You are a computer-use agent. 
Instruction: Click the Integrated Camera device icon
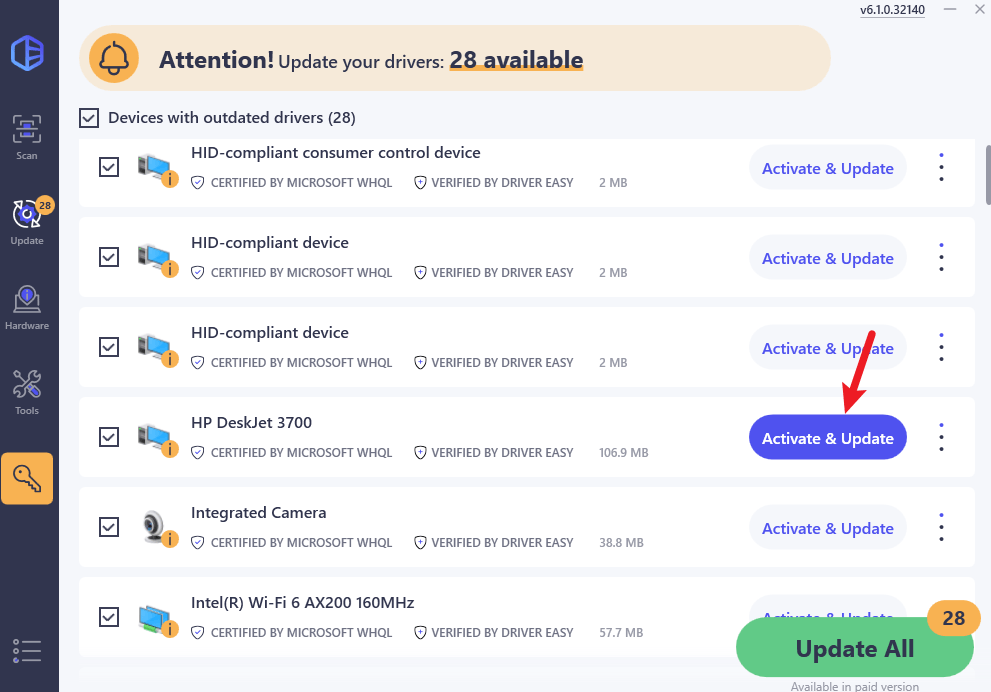pyautogui.click(x=155, y=528)
